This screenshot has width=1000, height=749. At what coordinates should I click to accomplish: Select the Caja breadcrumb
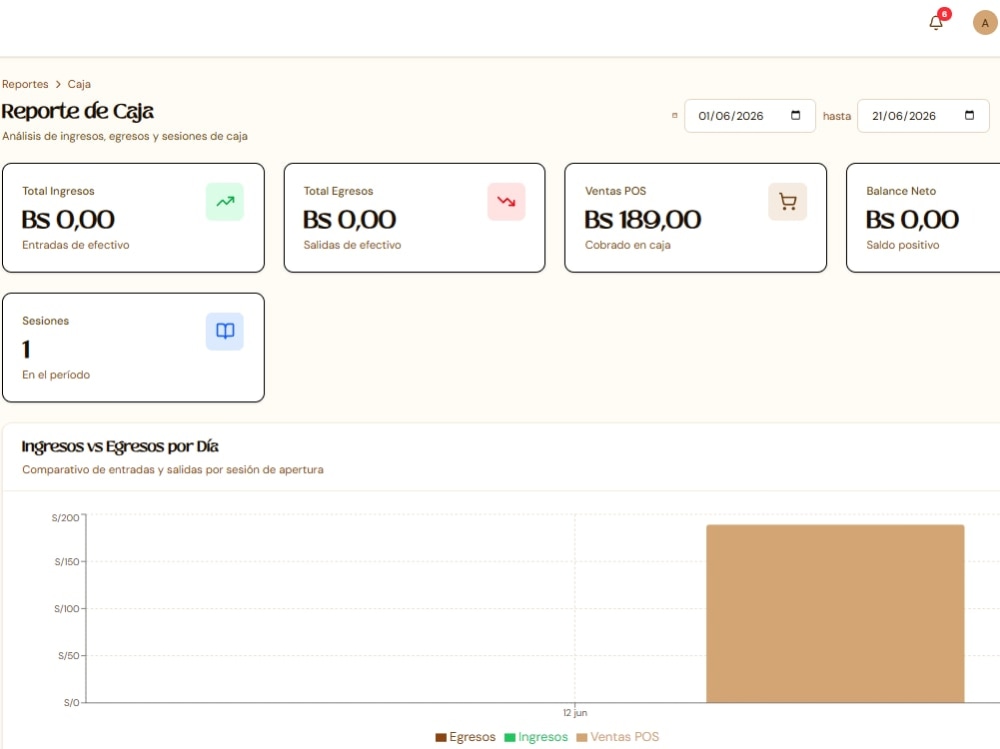(x=79, y=84)
